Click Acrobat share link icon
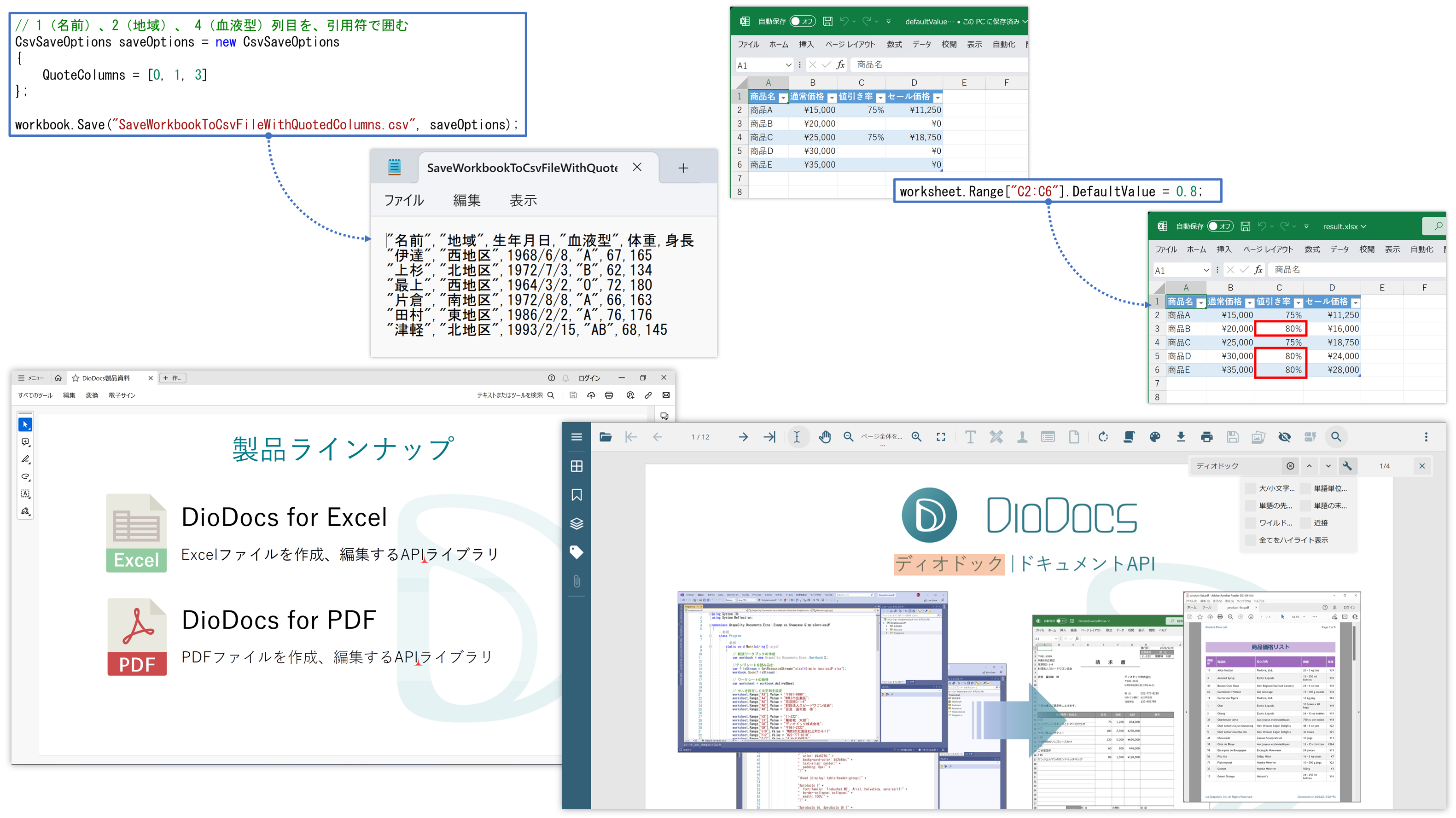This screenshot has width=1456, height=818. (648, 395)
